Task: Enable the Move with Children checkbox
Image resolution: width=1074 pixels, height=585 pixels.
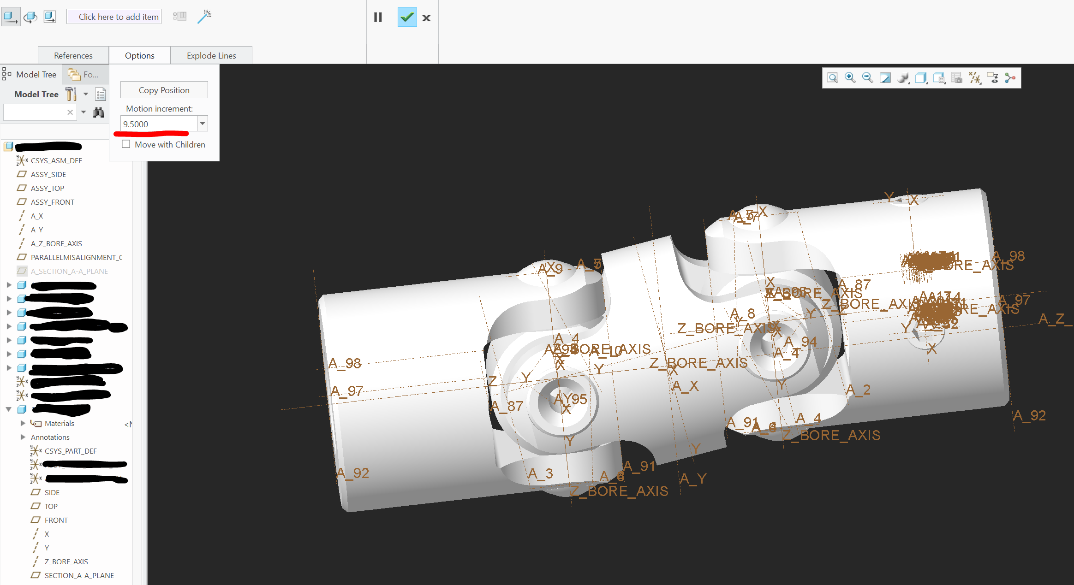Action: (125, 144)
